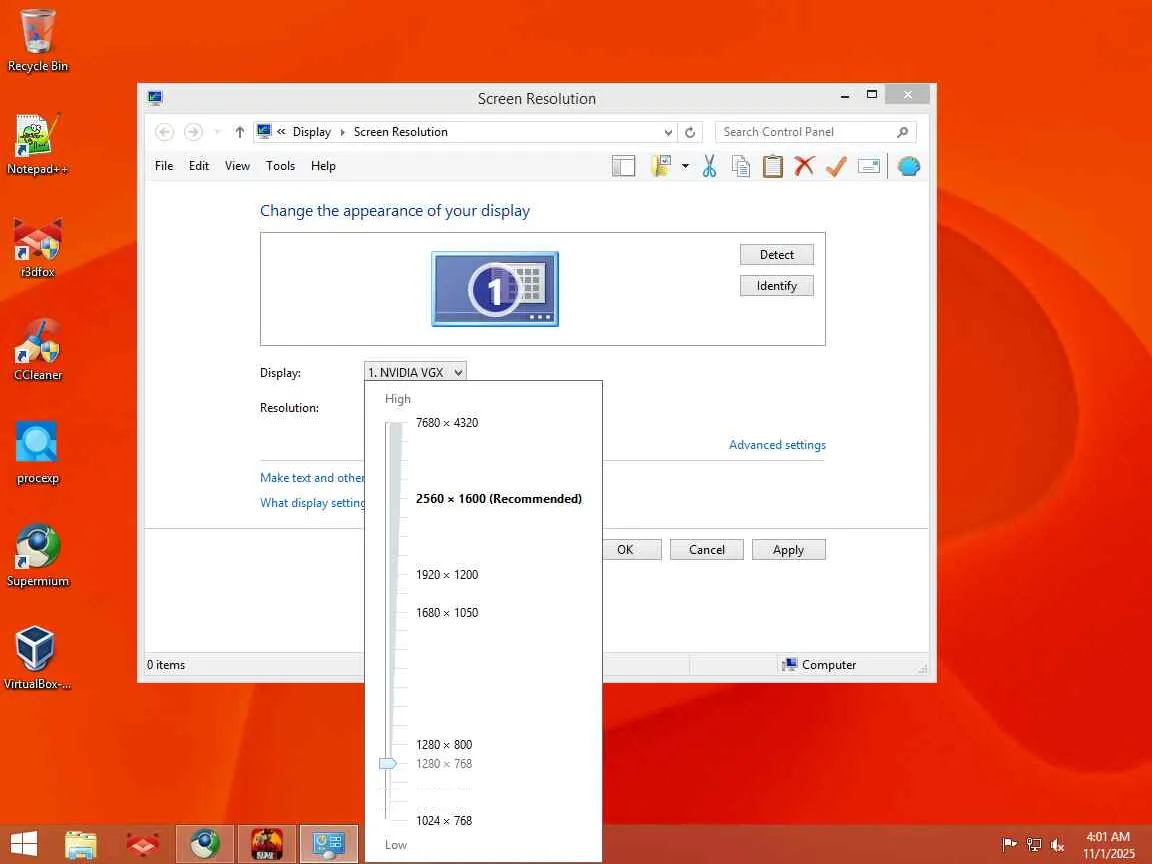Open Advanced settings link
This screenshot has width=1152, height=864.
point(777,444)
